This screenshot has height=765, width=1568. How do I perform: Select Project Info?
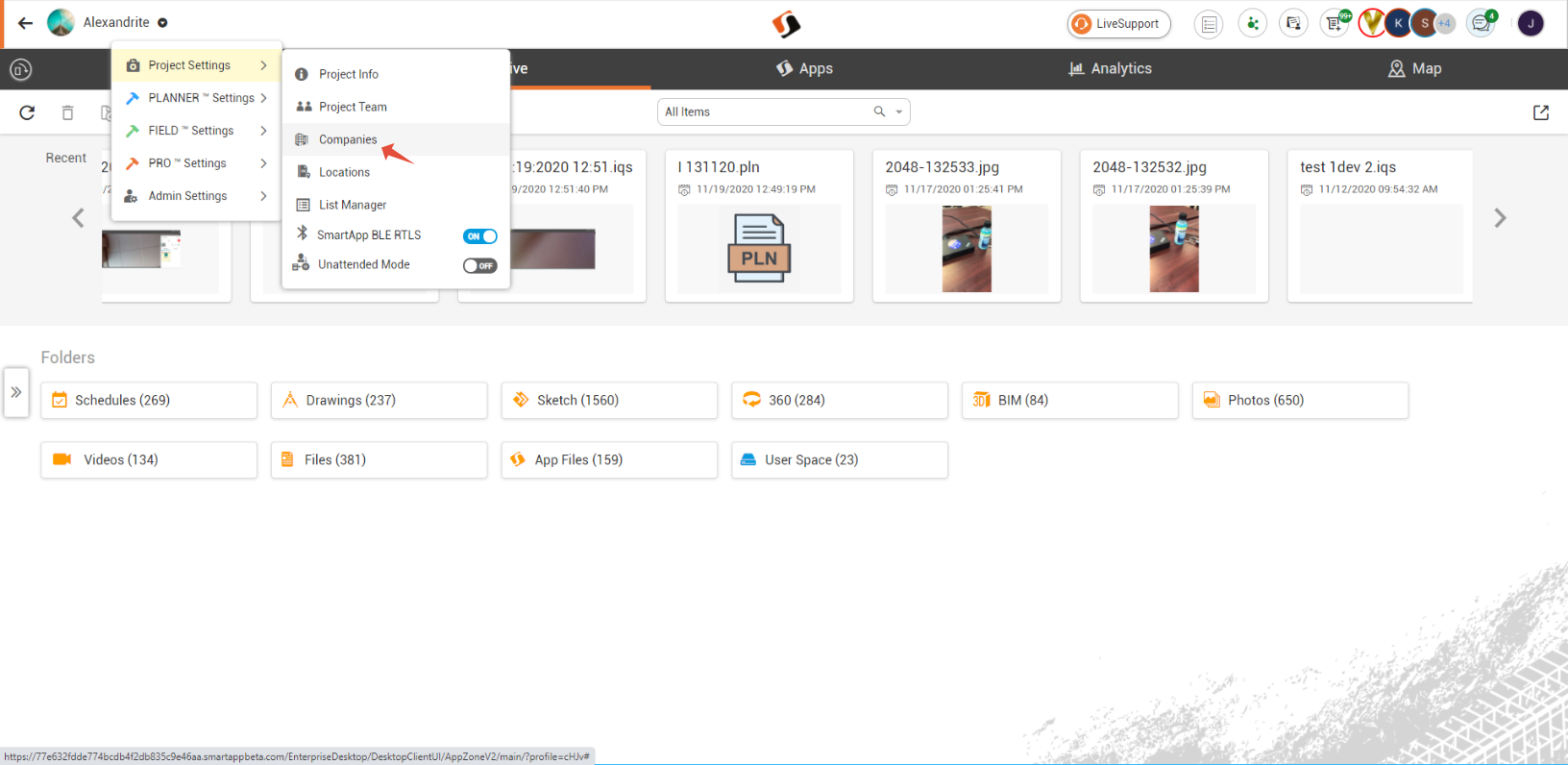tap(396, 74)
